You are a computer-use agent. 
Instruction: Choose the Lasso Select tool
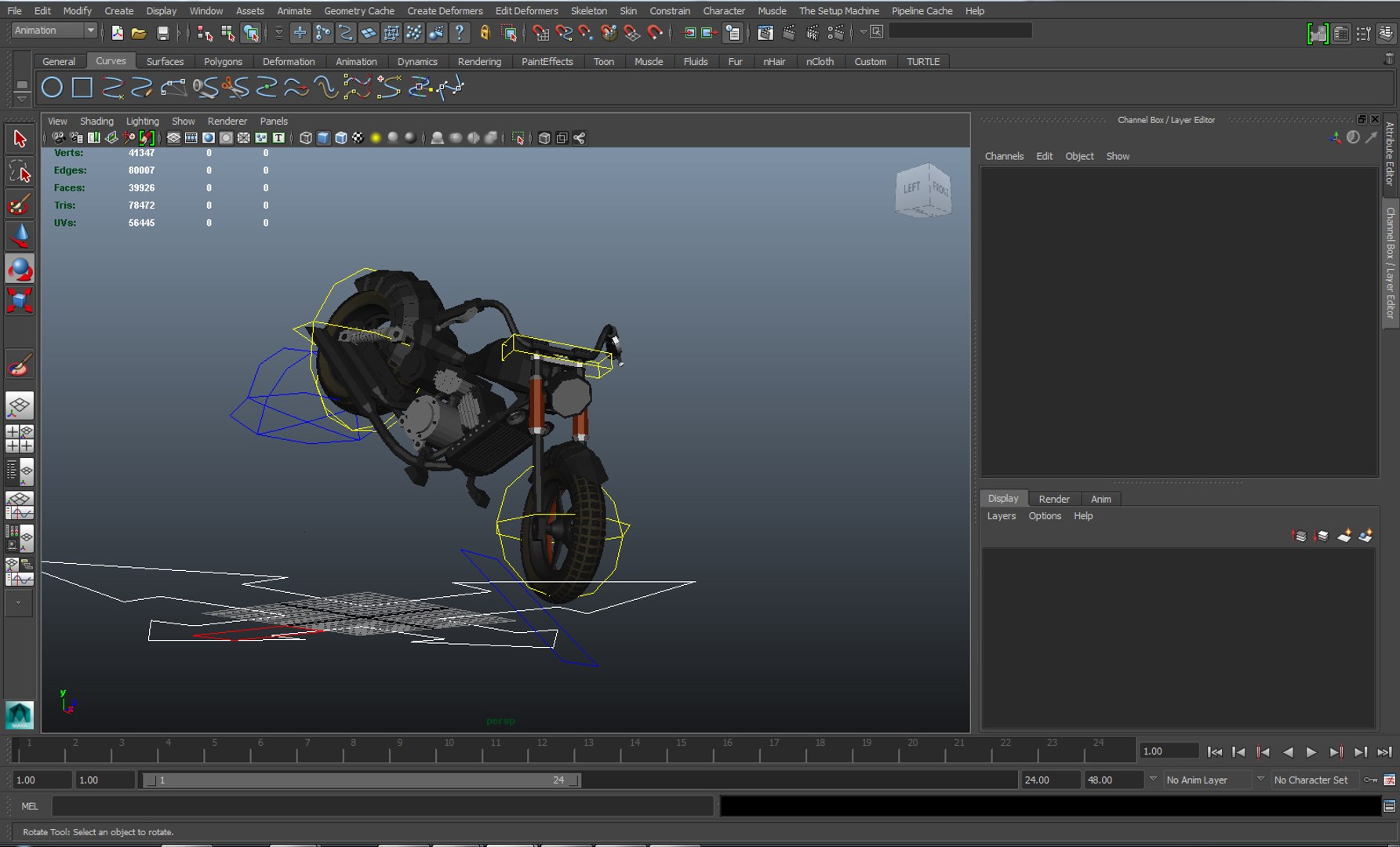(20, 172)
